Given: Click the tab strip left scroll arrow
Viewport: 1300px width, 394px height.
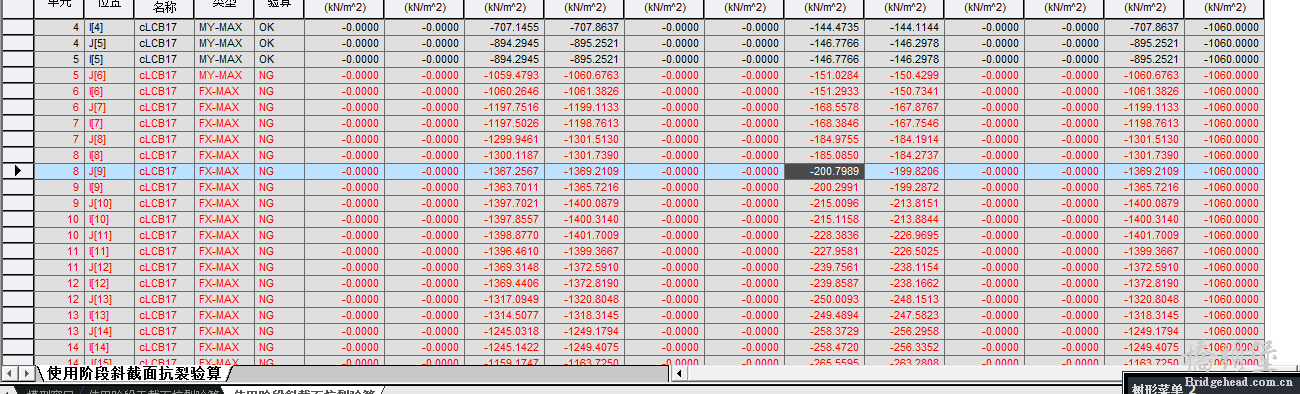Looking at the screenshot, I should pyautogui.click(x=9, y=373).
